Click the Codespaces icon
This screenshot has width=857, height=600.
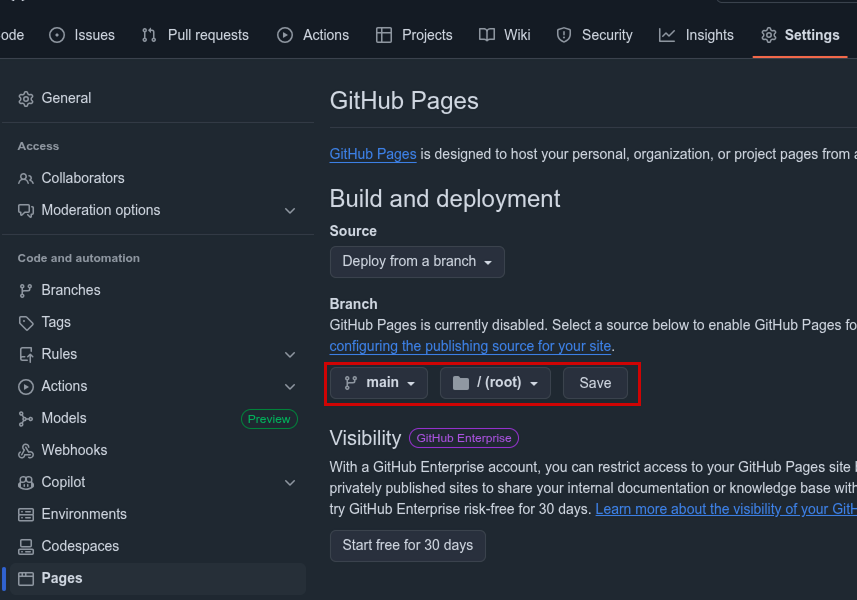coord(26,547)
